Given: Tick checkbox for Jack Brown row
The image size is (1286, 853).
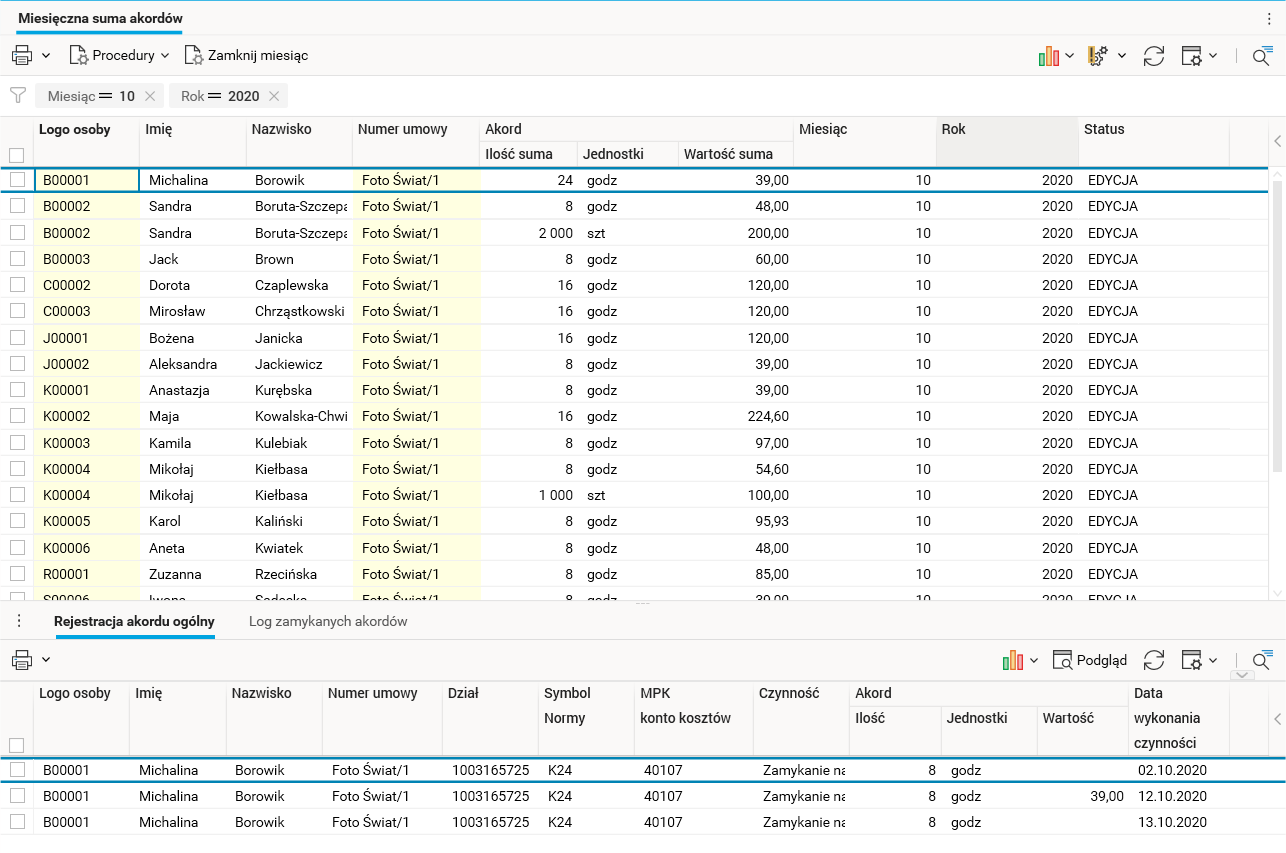Looking at the screenshot, I should (x=17, y=259).
